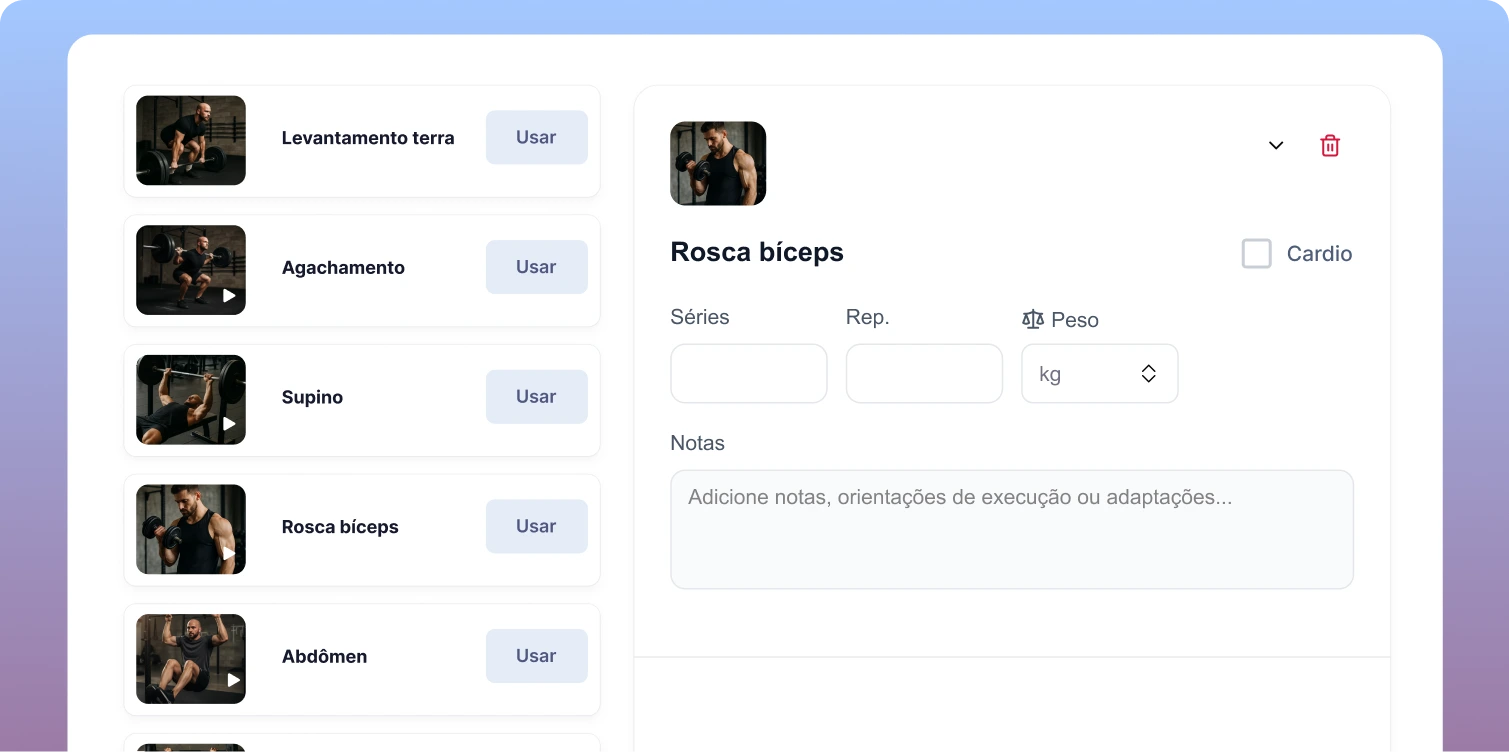Use the Rosca bíceps exercise
Image resolution: width=1509 pixels, height=752 pixels.
pyautogui.click(x=536, y=526)
